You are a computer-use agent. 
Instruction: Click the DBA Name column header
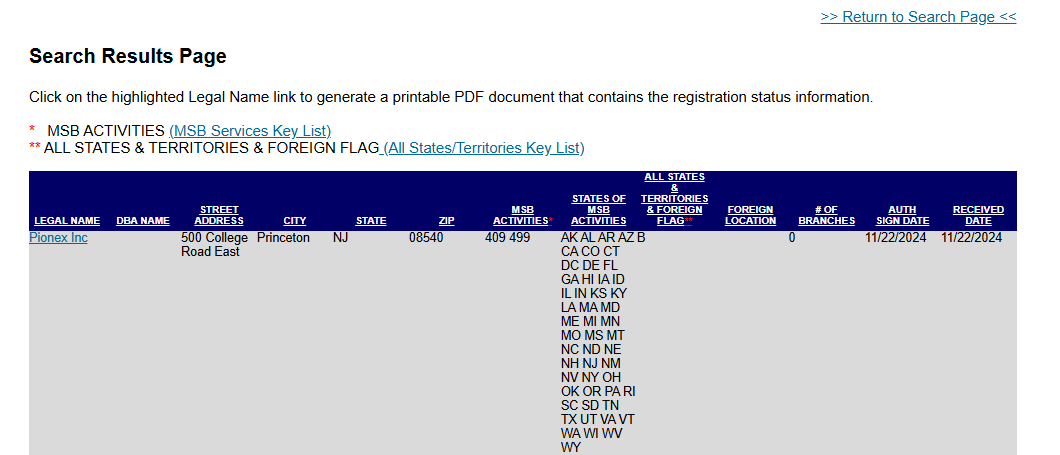[x=143, y=221]
